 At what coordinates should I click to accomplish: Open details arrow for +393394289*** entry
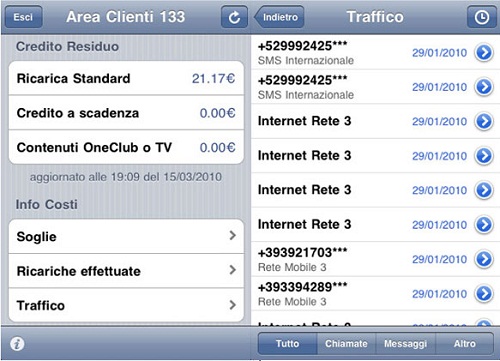coord(484,293)
